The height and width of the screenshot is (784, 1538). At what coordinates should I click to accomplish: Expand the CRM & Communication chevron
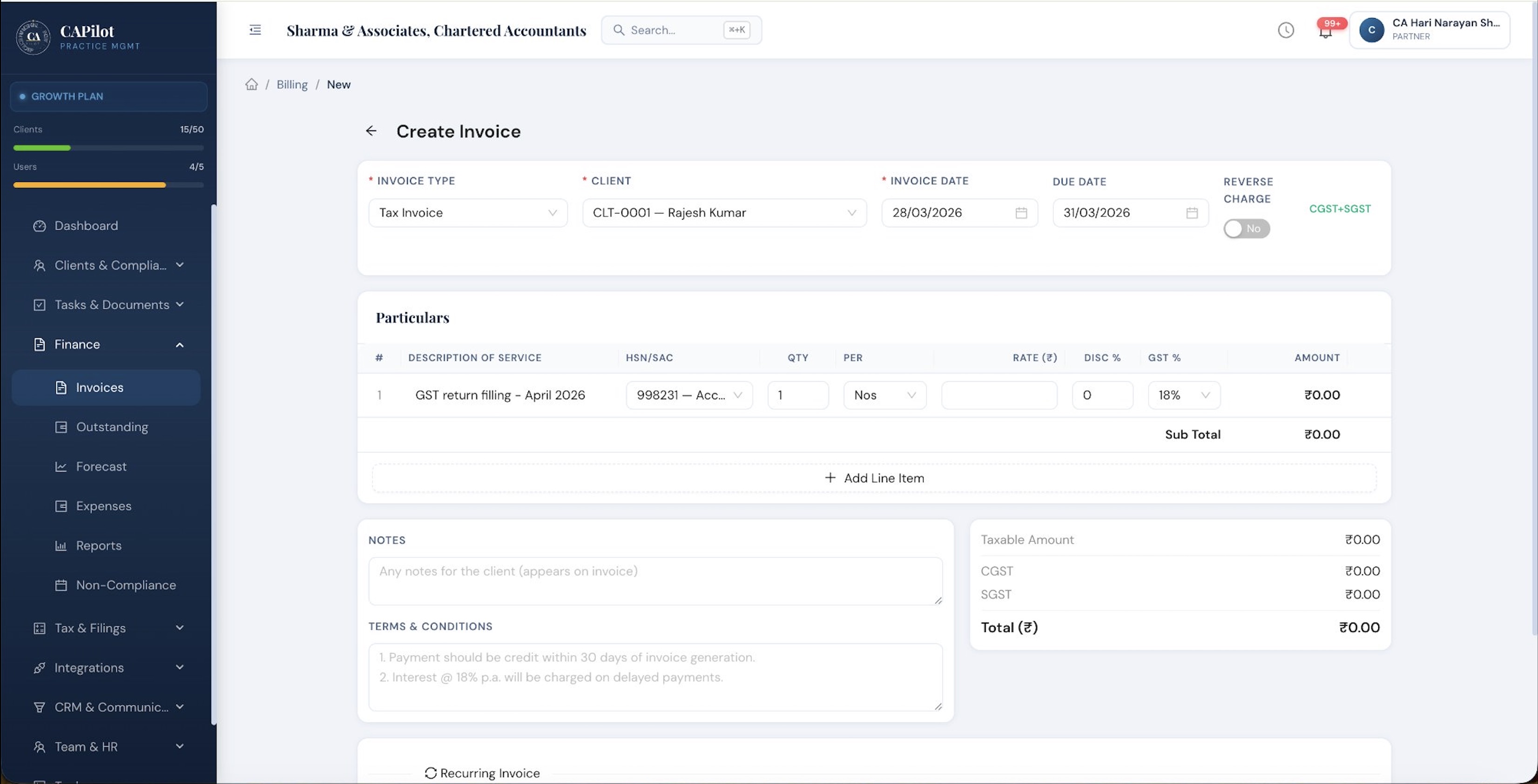click(180, 707)
